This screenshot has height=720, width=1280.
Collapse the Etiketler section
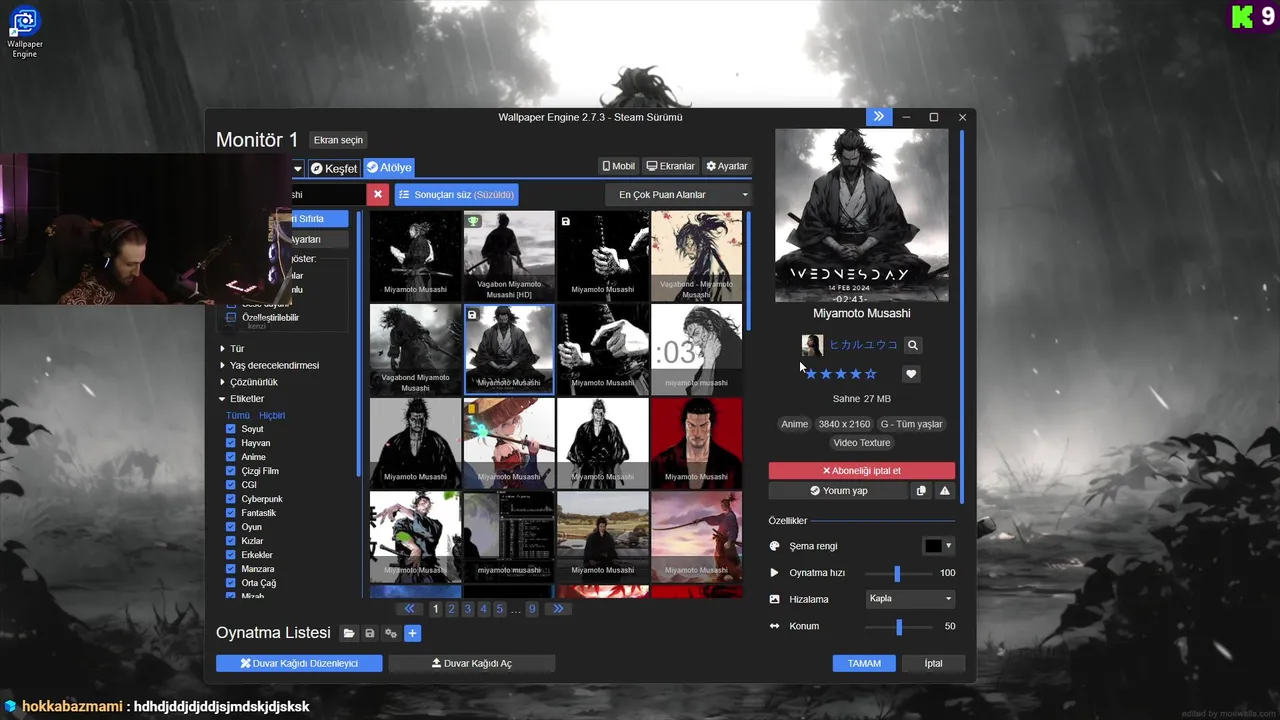coord(242,399)
